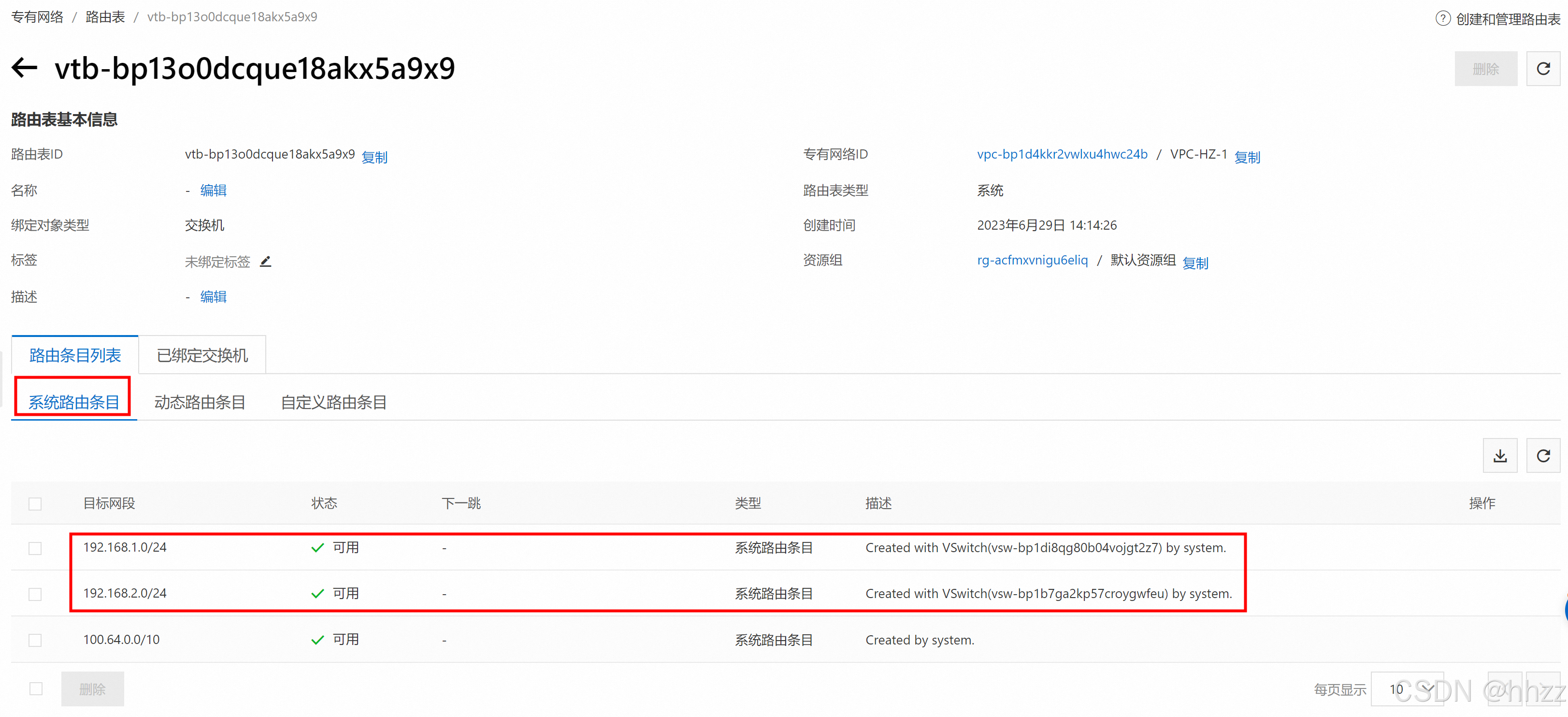Check the 100.64.0.0/10 route row

click(x=35, y=640)
